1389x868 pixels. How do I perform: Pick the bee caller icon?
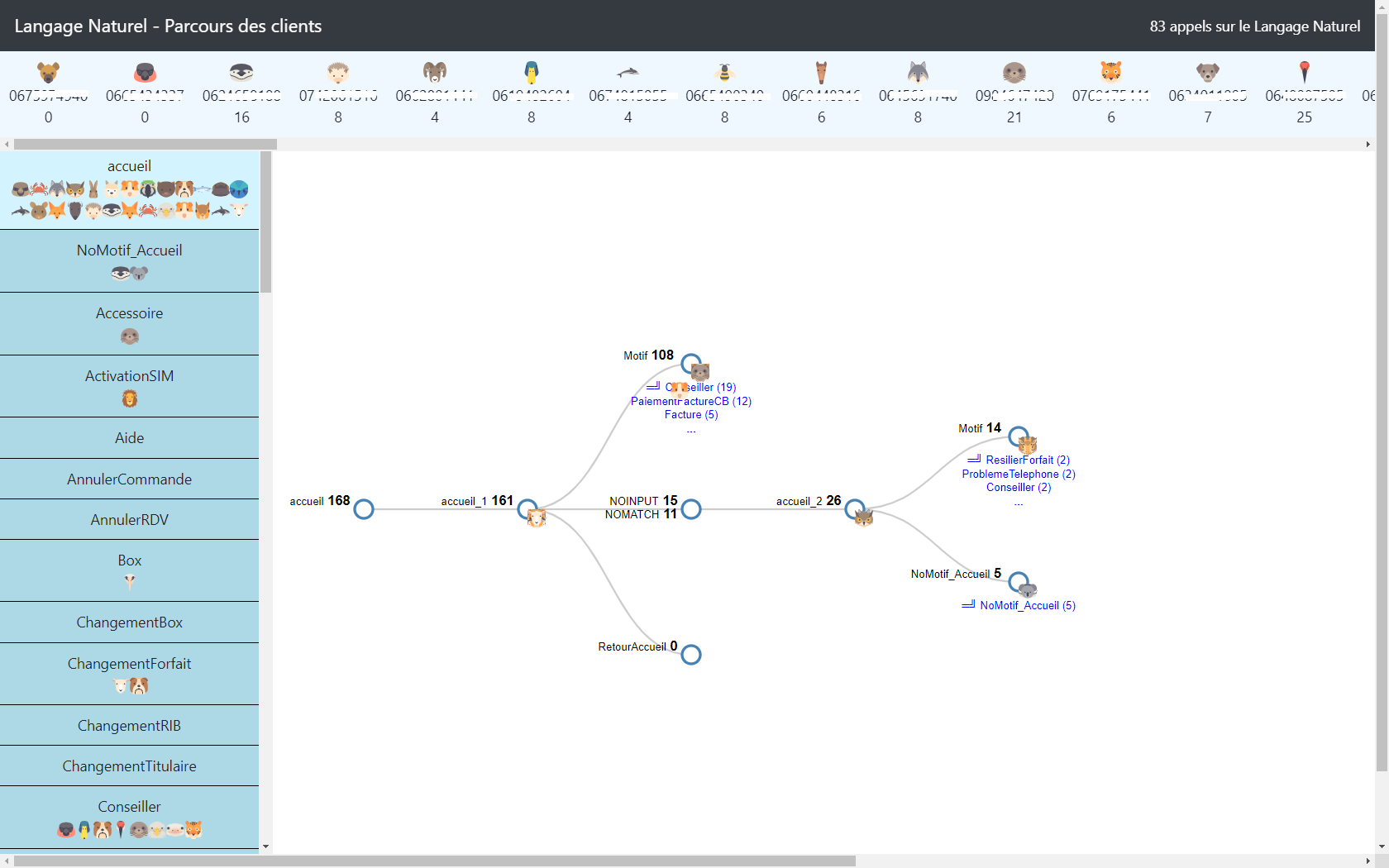(x=725, y=72)
